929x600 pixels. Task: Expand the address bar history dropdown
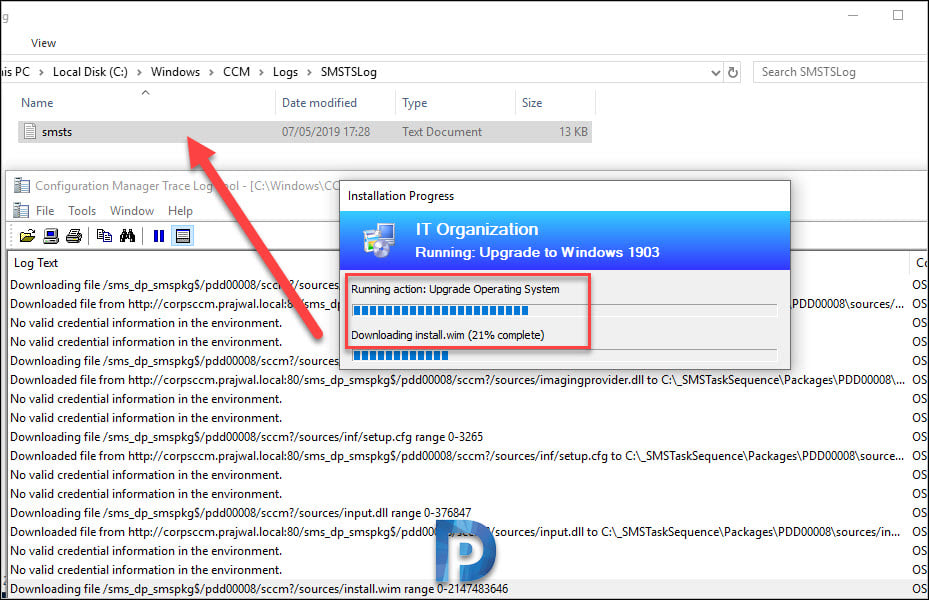click(x=716, y=73)
